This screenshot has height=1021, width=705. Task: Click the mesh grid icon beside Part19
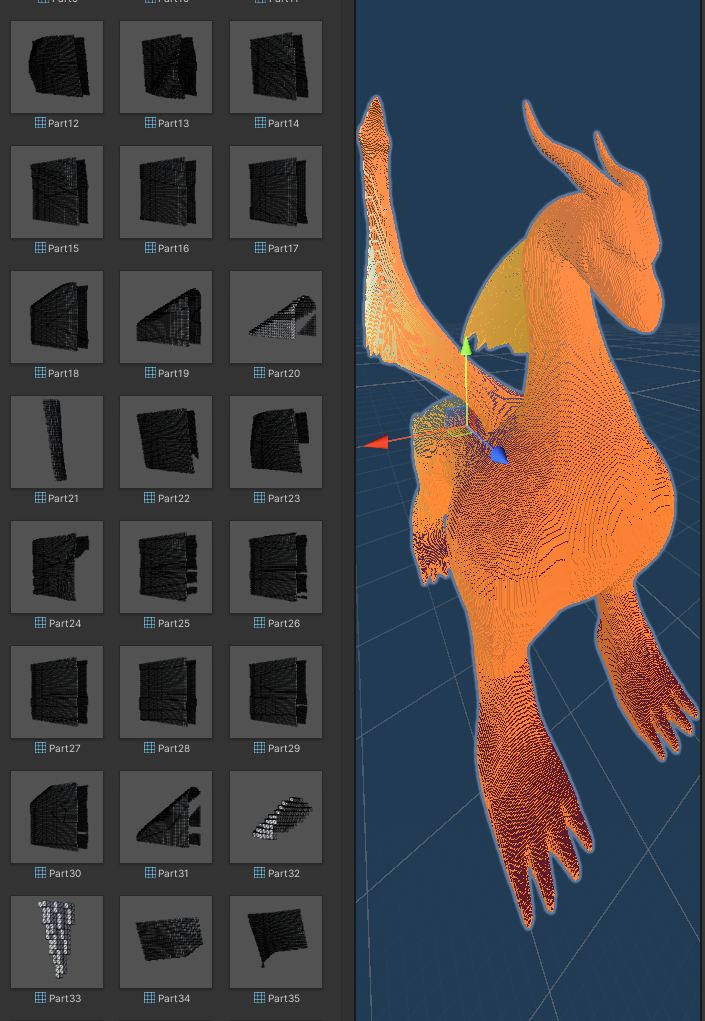click(x=150, y=373)
